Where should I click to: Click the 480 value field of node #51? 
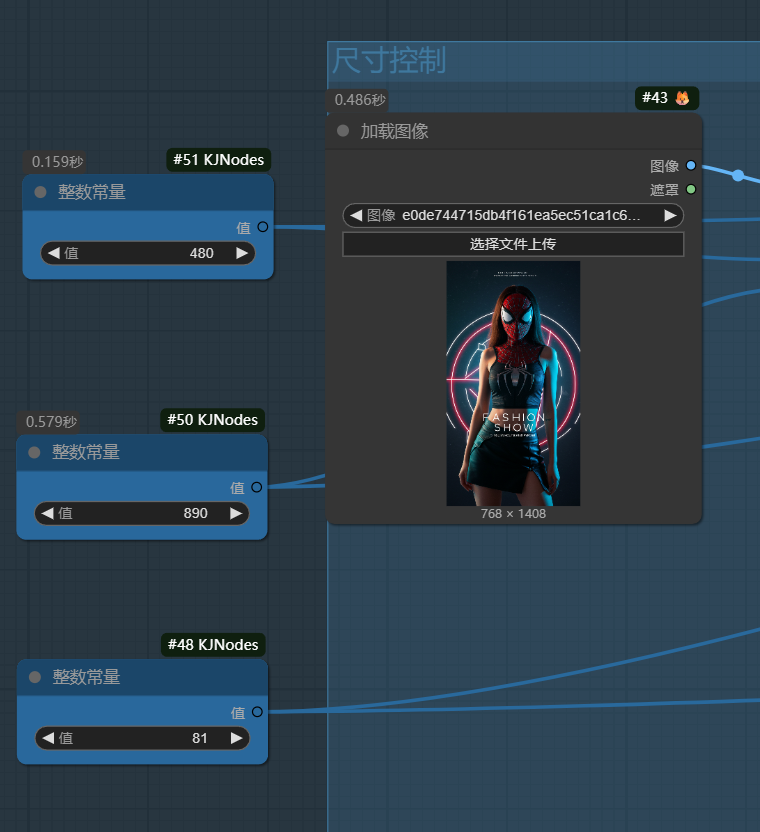tap(148, 253)
